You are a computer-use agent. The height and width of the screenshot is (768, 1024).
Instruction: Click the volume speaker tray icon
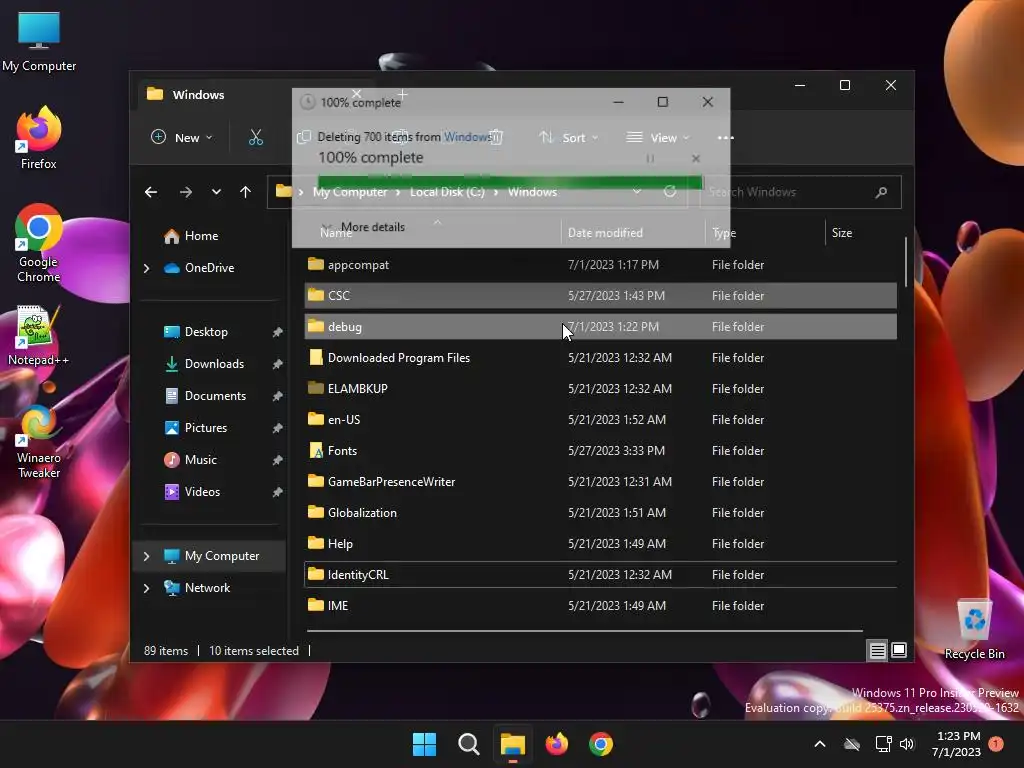[906, 744]
